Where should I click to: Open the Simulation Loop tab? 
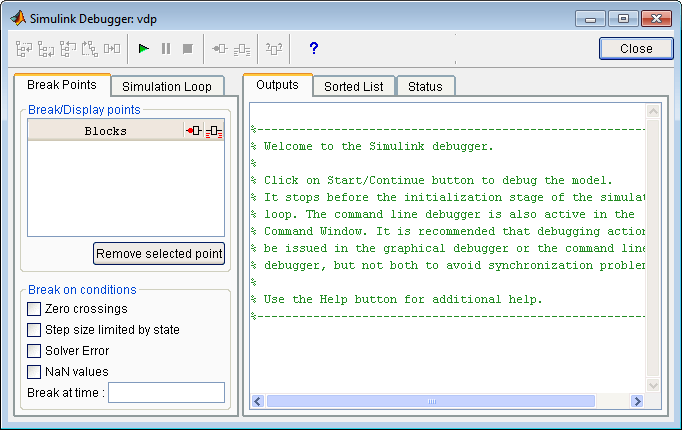pos(167,87)
